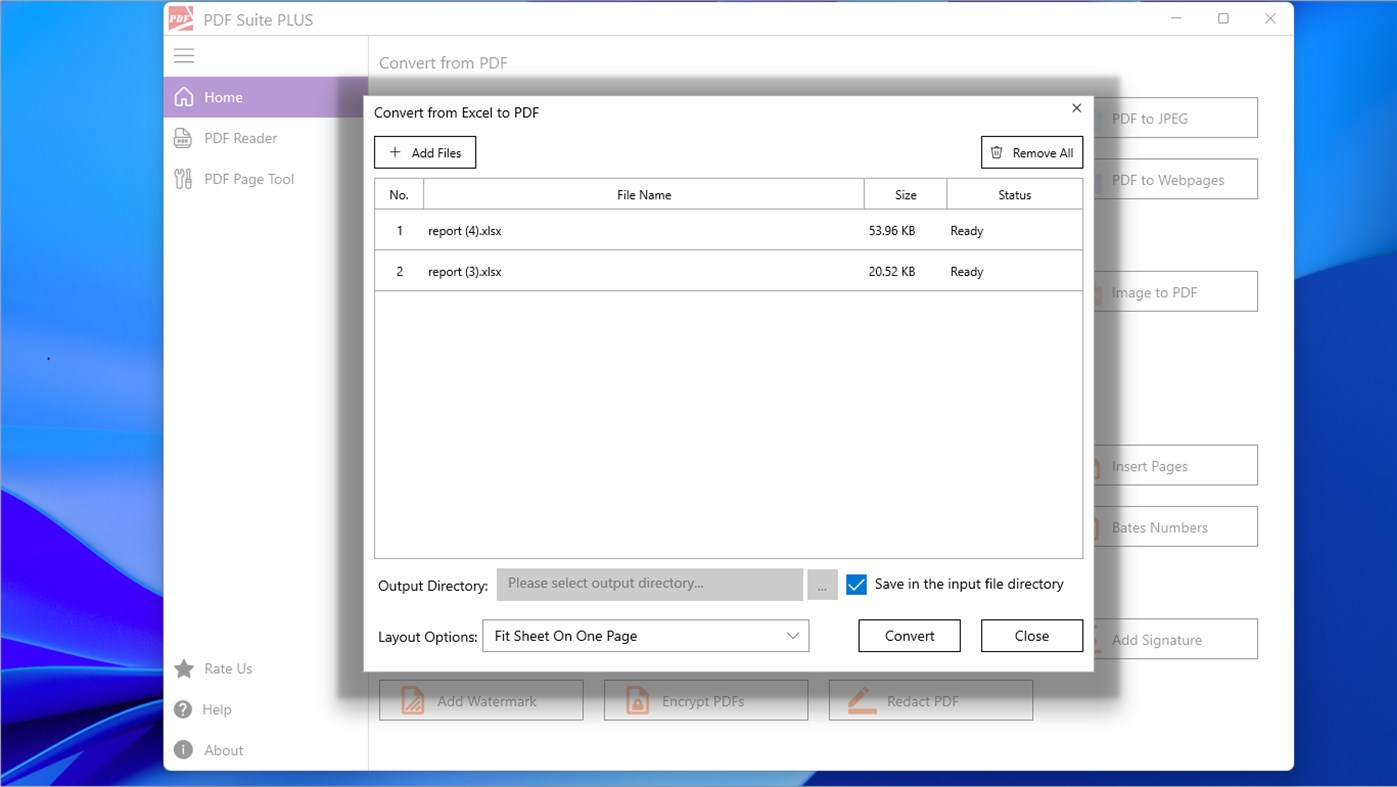Open Help using the question mark icon
This screenshot has width=1397, height=787.
tap(183, 709)
